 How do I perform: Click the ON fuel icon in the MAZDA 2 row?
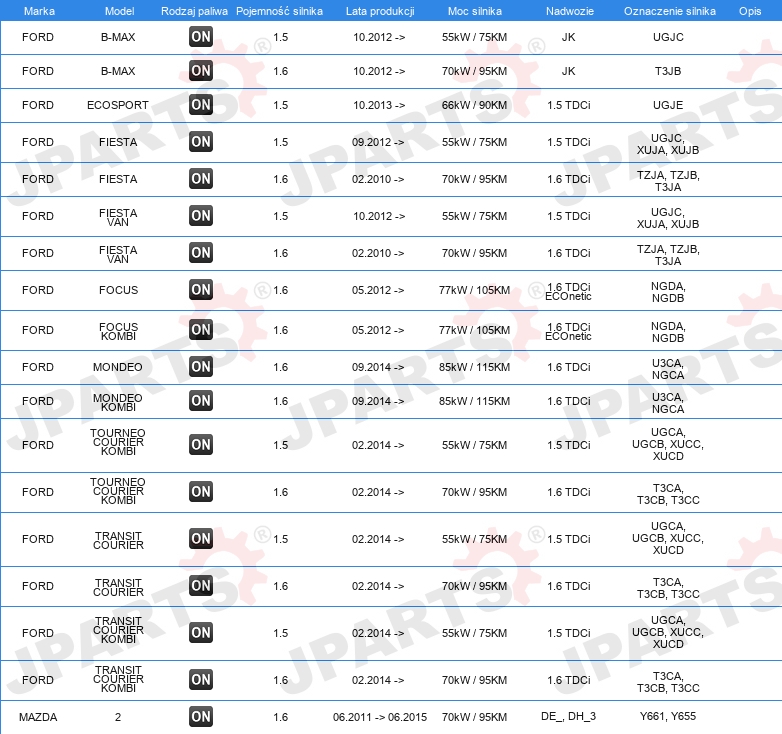click(x=201, y=717)
